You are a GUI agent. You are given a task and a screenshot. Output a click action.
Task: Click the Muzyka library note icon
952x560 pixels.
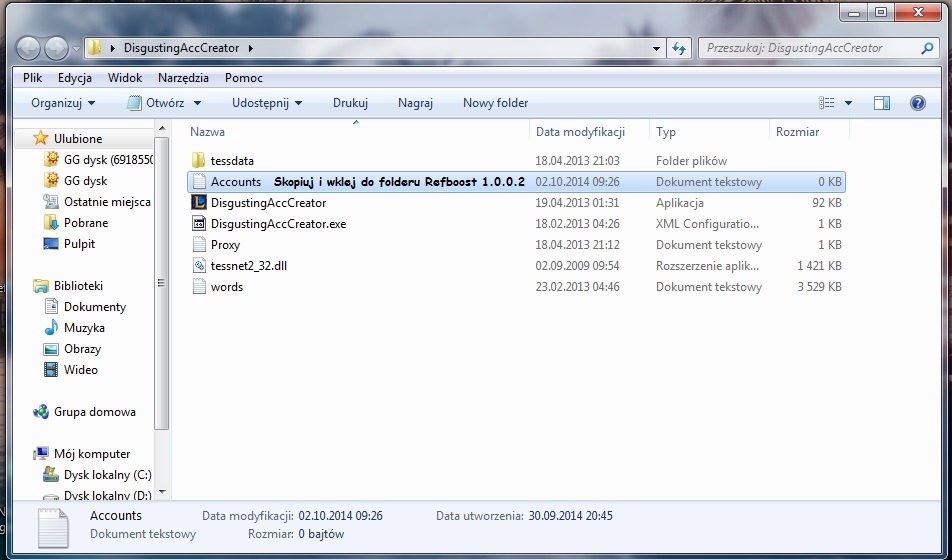click(x=51, y=327)
